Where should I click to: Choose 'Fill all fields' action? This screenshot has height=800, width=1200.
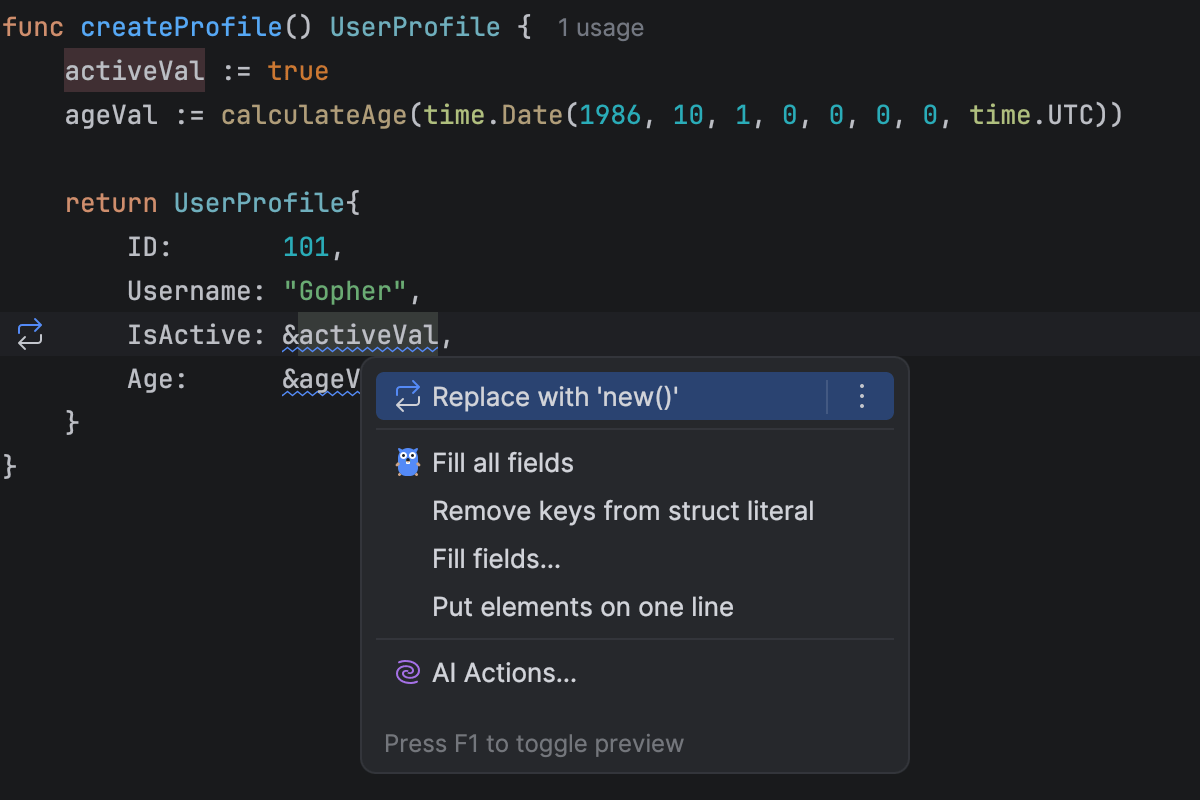coord(635,463)
